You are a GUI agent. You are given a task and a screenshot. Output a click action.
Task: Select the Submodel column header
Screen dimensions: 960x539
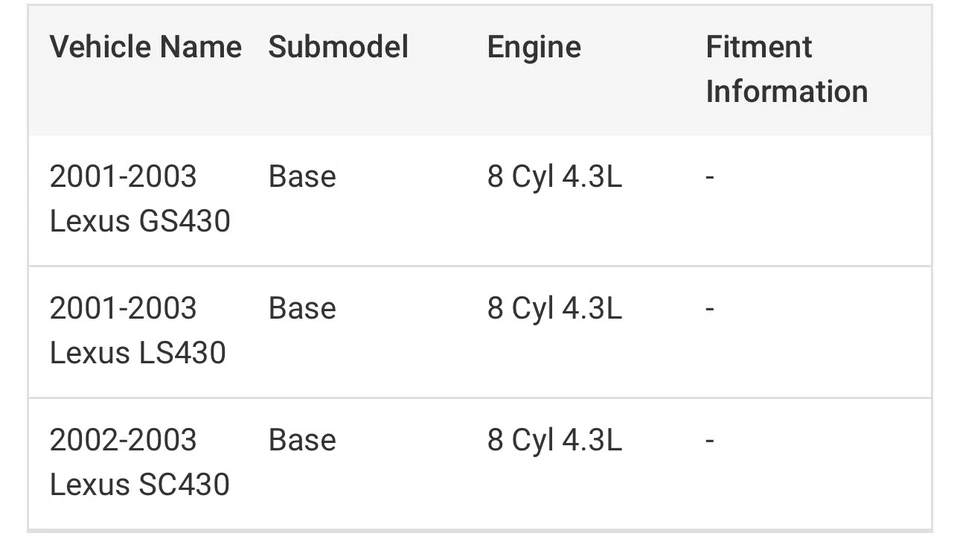tap(338, 47)
